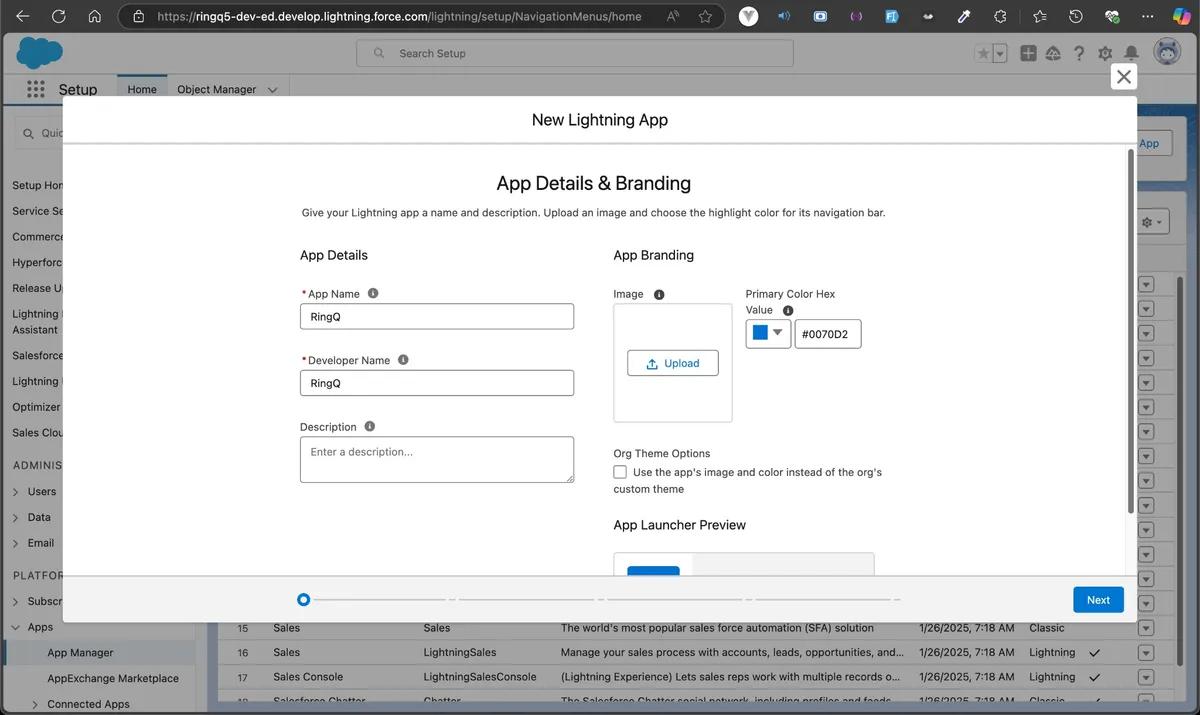The height and width of the screenshot is (715, 1200).
Task: Open the Object Manager tab dropdown chevron
Action: tap(272, 90)
